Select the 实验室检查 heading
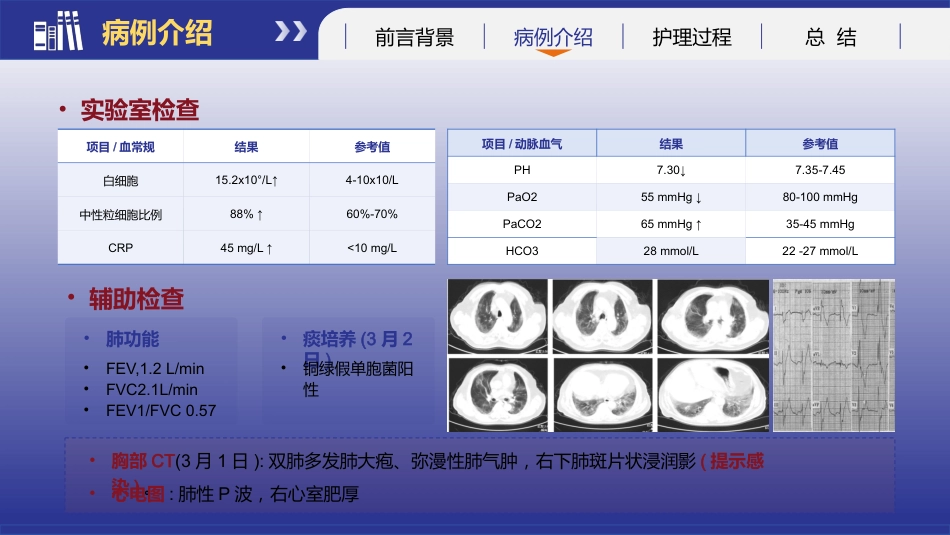The width and height of the screenshot is (950, 535). (140, 110)
